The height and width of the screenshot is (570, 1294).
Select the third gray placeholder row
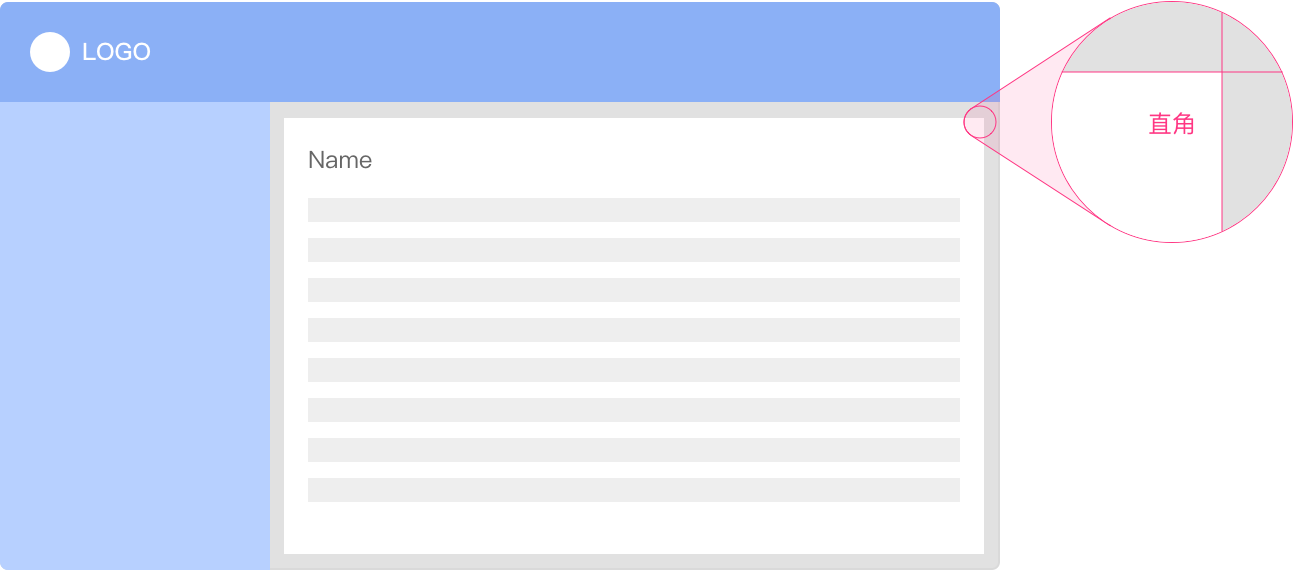[x=634, y=290]
